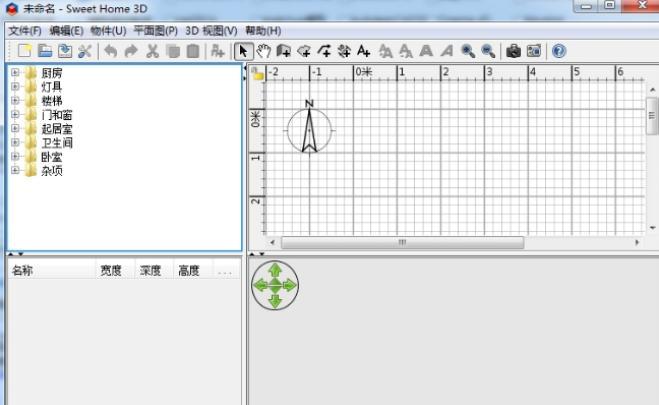Open the 帮助(H) menu
Viewport: 659px width, 405px height.
coord(263,31)
